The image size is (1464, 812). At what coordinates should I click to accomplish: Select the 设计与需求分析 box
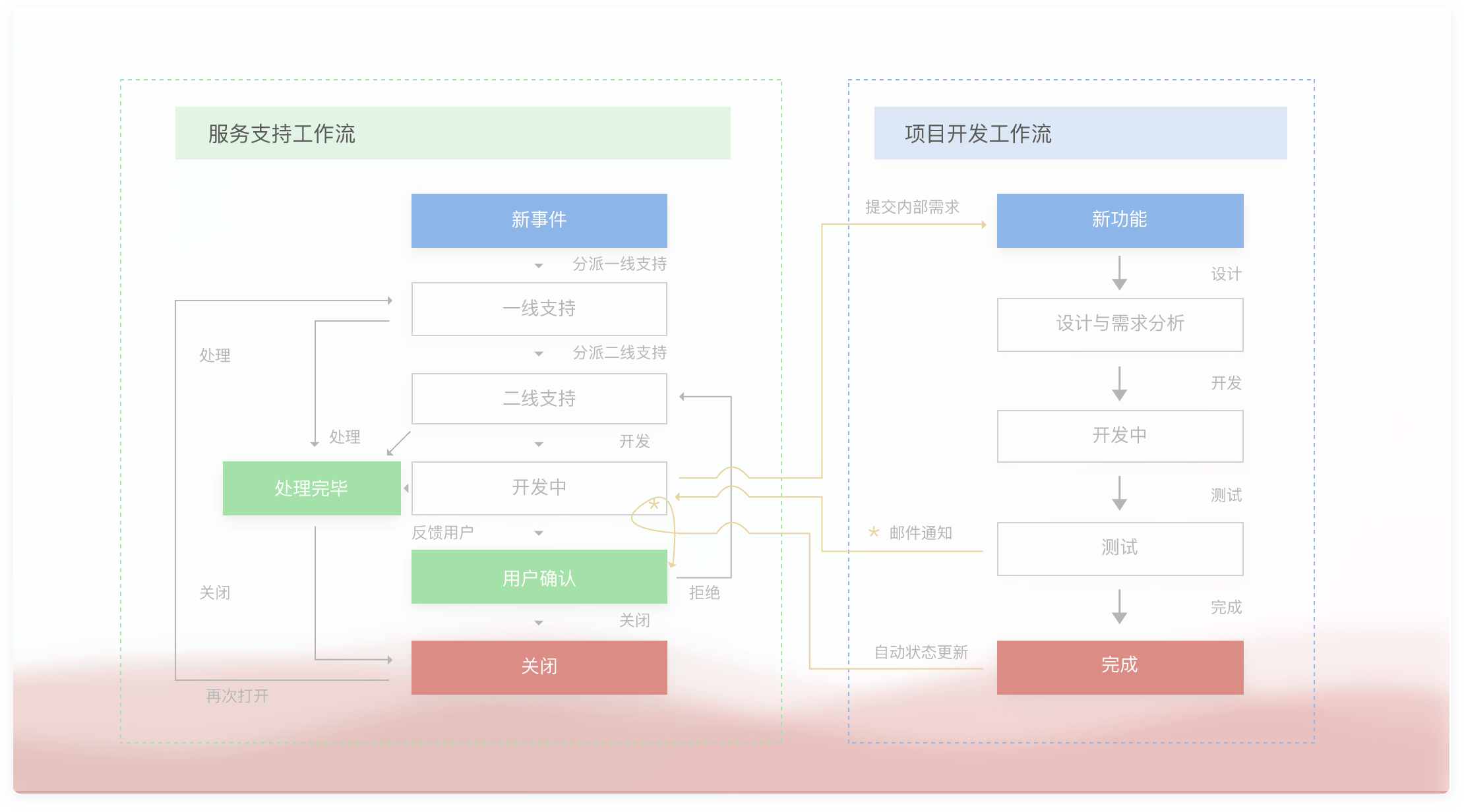[x=1120, y=324]
